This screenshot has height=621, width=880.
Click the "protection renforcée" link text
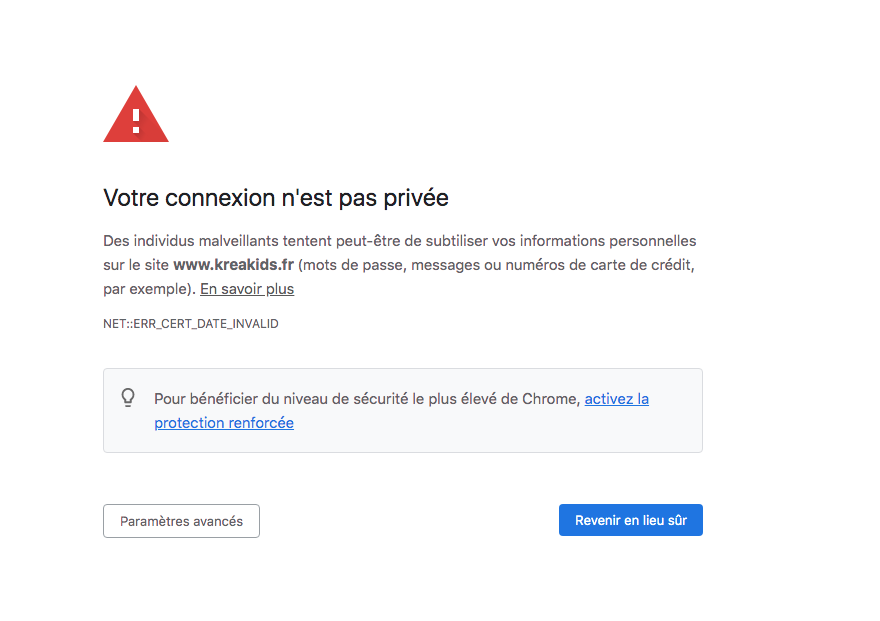(x=224, y=422)
